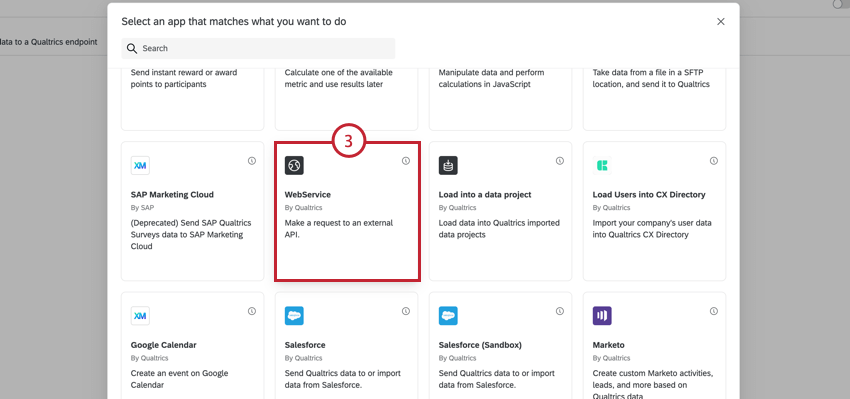Image resolution: width=850 pixels, height=399 pixels.
Task: Click the Marketo purple logo icon
Action: pos(602,316)
